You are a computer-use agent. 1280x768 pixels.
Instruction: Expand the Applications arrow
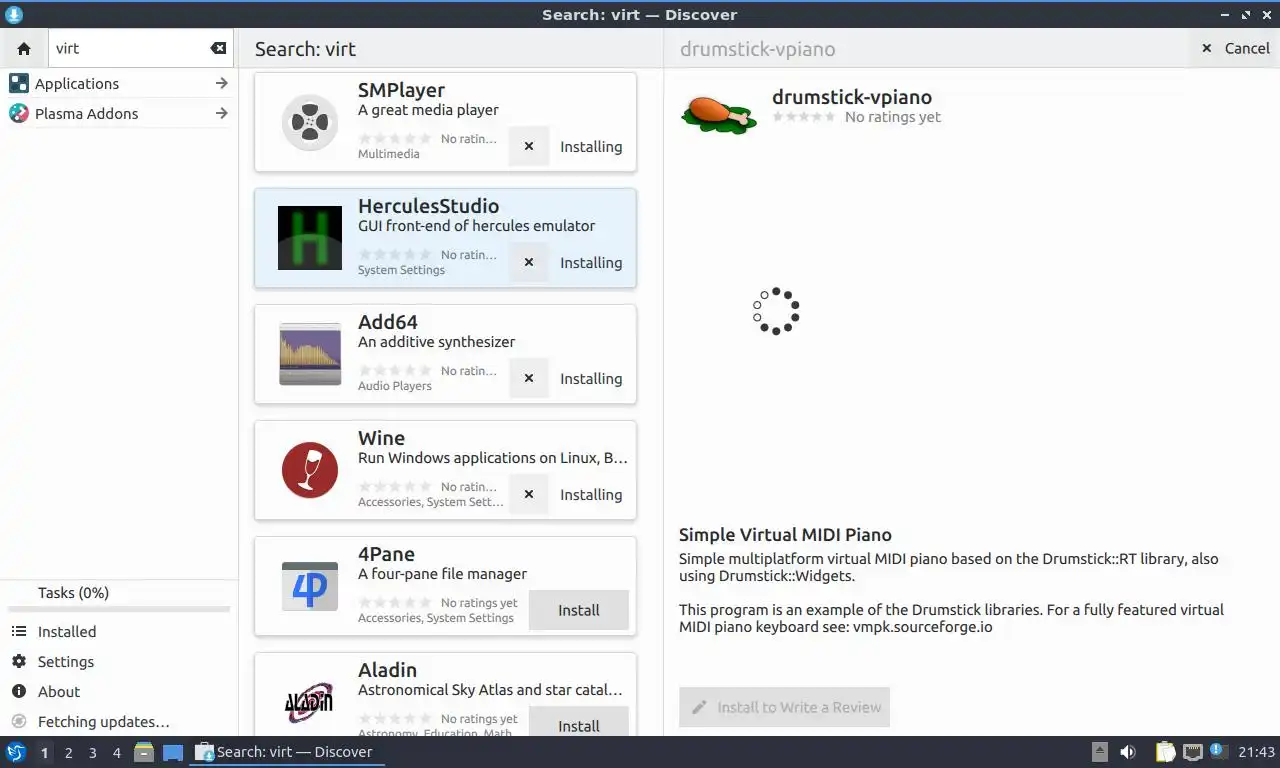tap(222, 84)
